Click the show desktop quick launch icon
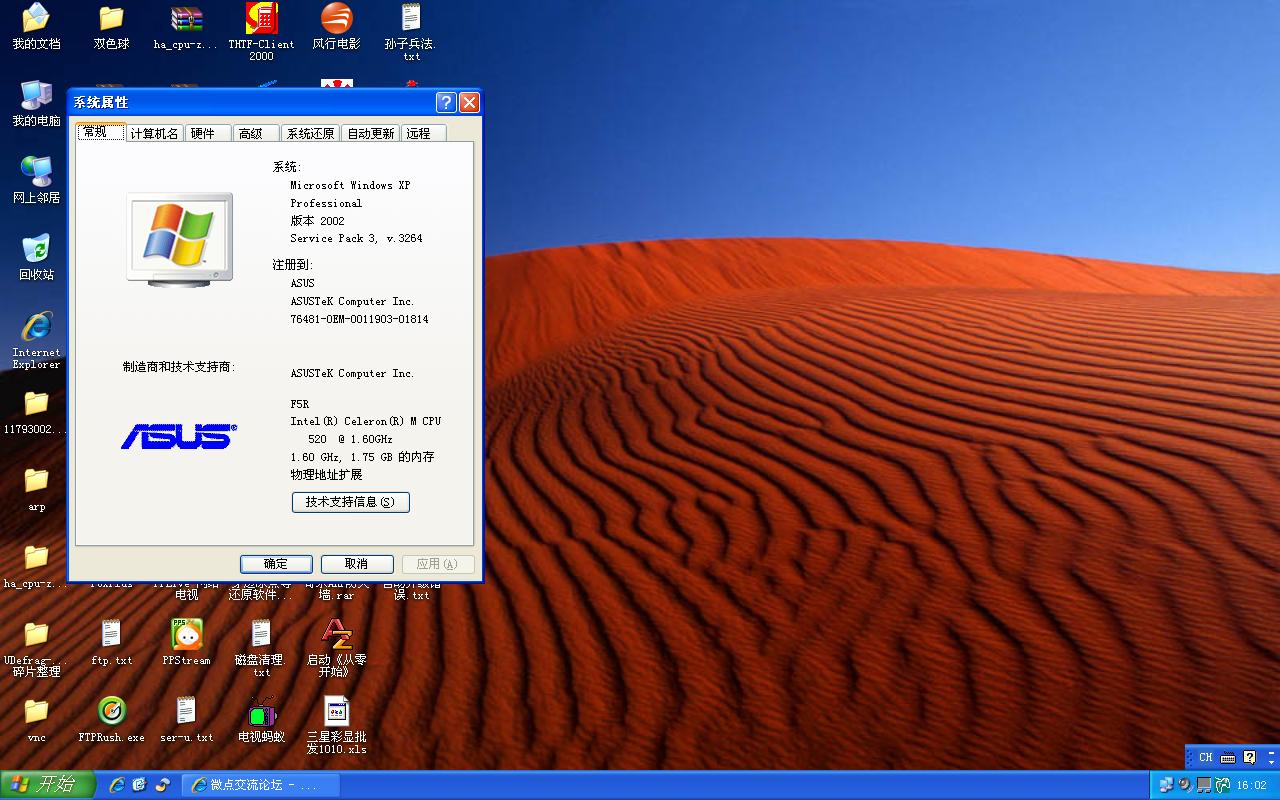Screen dimensions: 1280x800 click(x=140, y=785)
